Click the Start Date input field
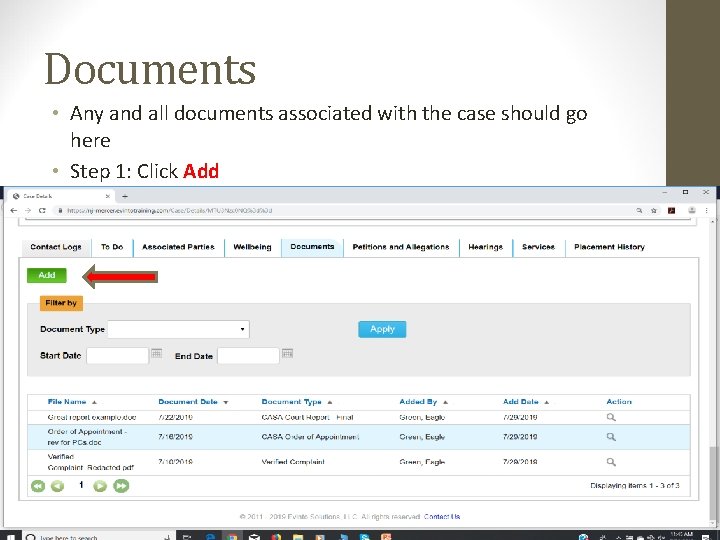 [x=118, y=355]
